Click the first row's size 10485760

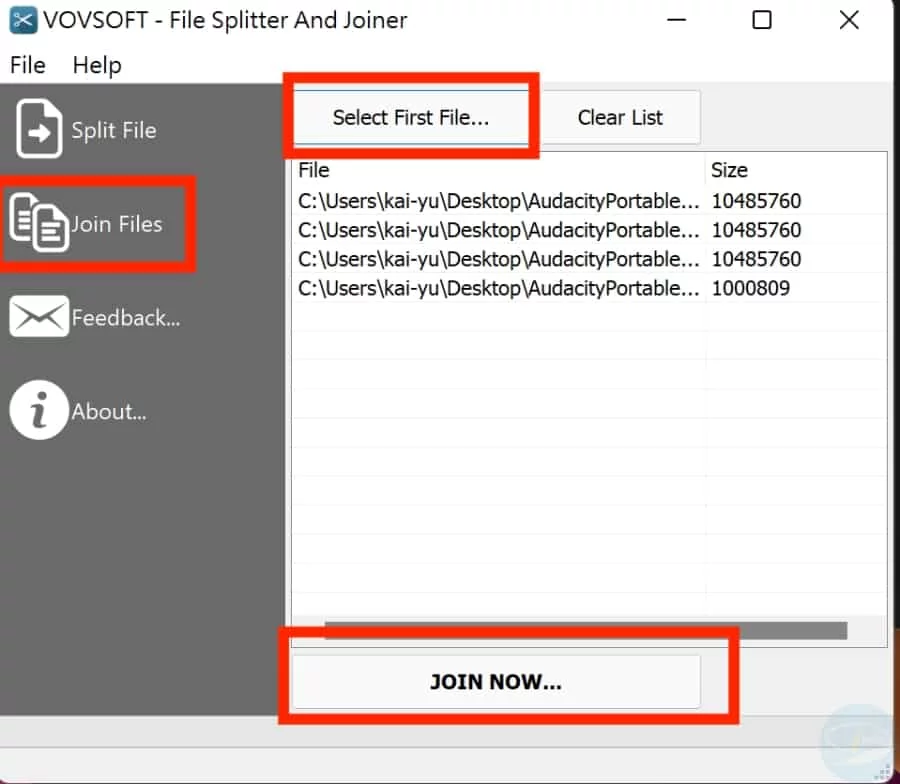click(757, 201)
